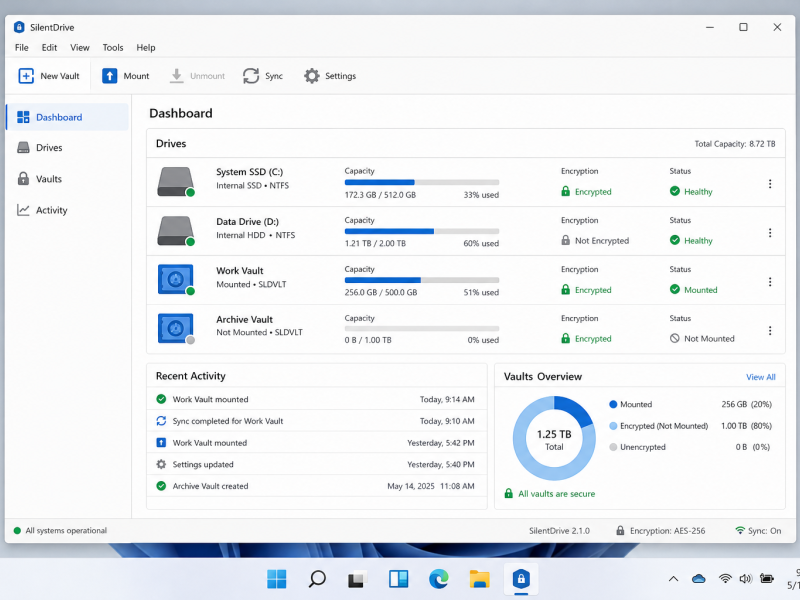The width and height of the screenshot is (800, 600).
Task: Click the Settings label in toolbar
Action: 340,76
